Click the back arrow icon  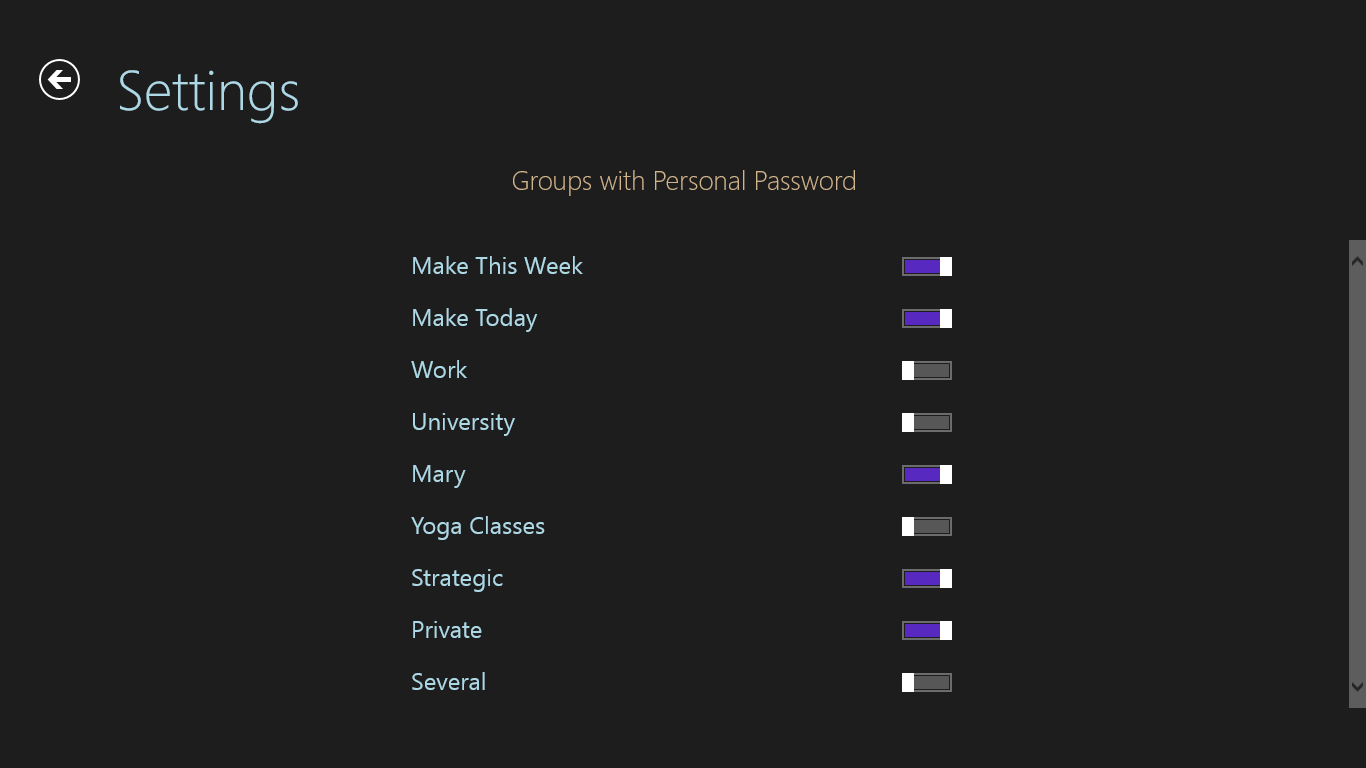click(x=59, y=80)
